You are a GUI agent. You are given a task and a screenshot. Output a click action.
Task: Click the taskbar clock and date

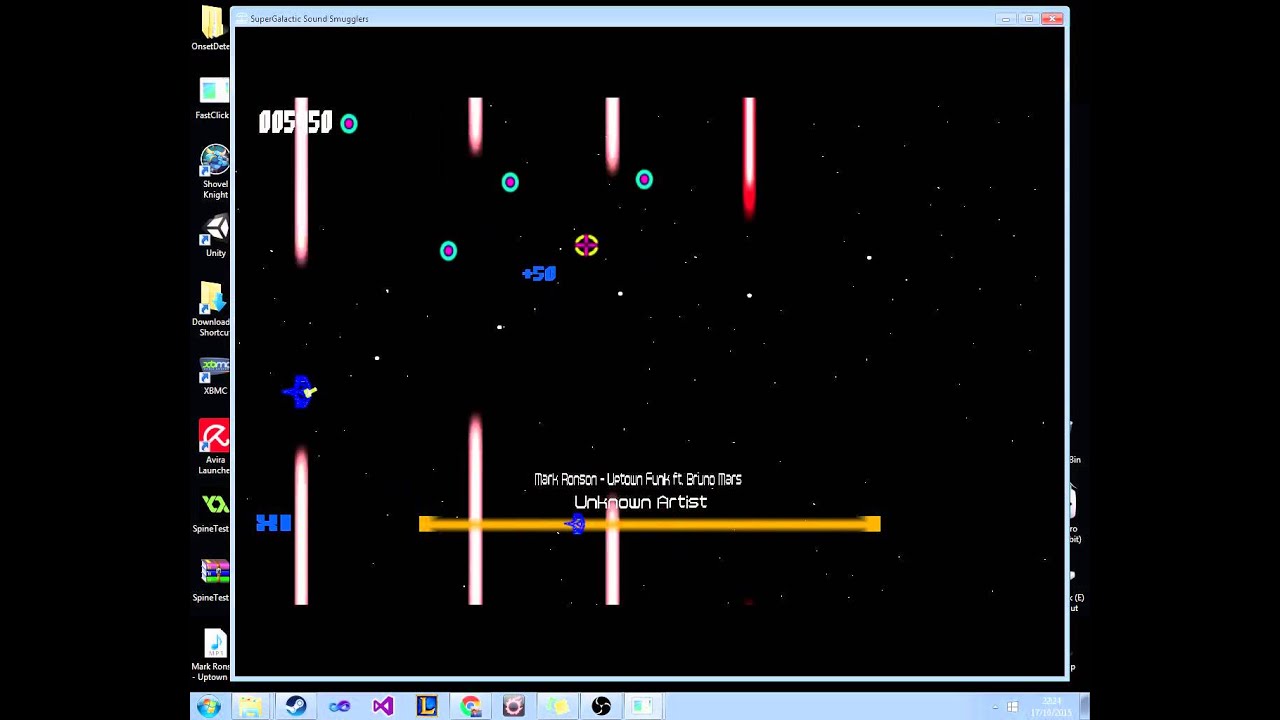[1053, 708]
